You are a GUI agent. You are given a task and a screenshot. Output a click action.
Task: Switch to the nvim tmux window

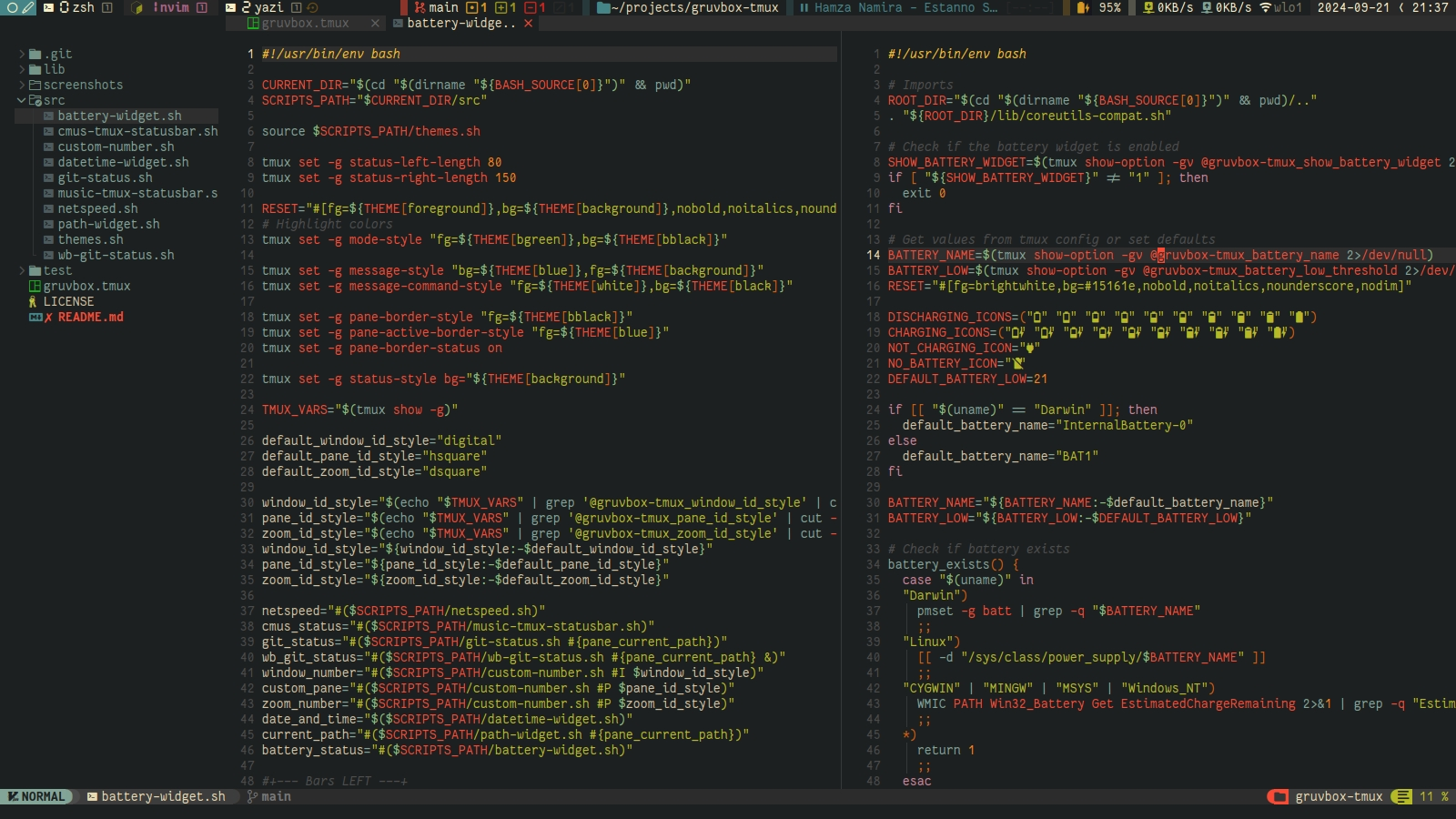click(x=171, y=7)
